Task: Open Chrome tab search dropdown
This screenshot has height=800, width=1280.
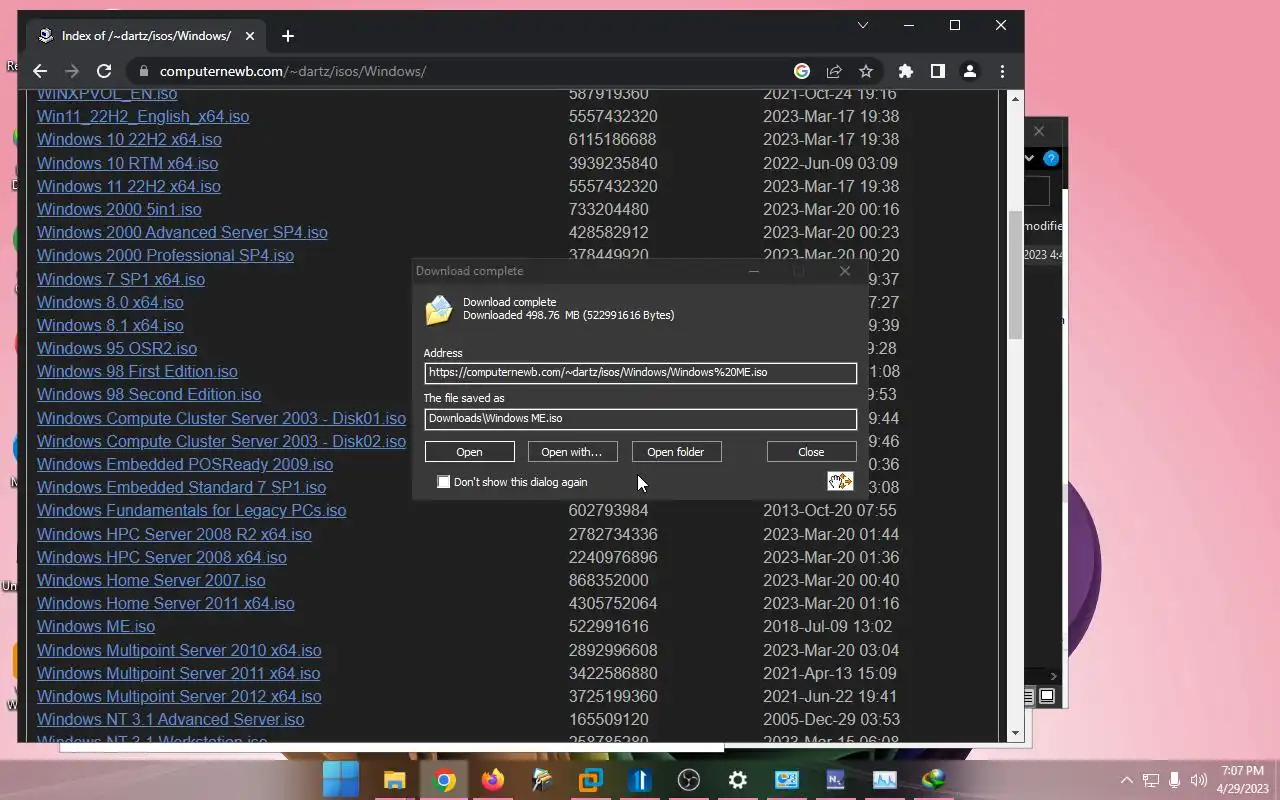Action: [863, 25]
